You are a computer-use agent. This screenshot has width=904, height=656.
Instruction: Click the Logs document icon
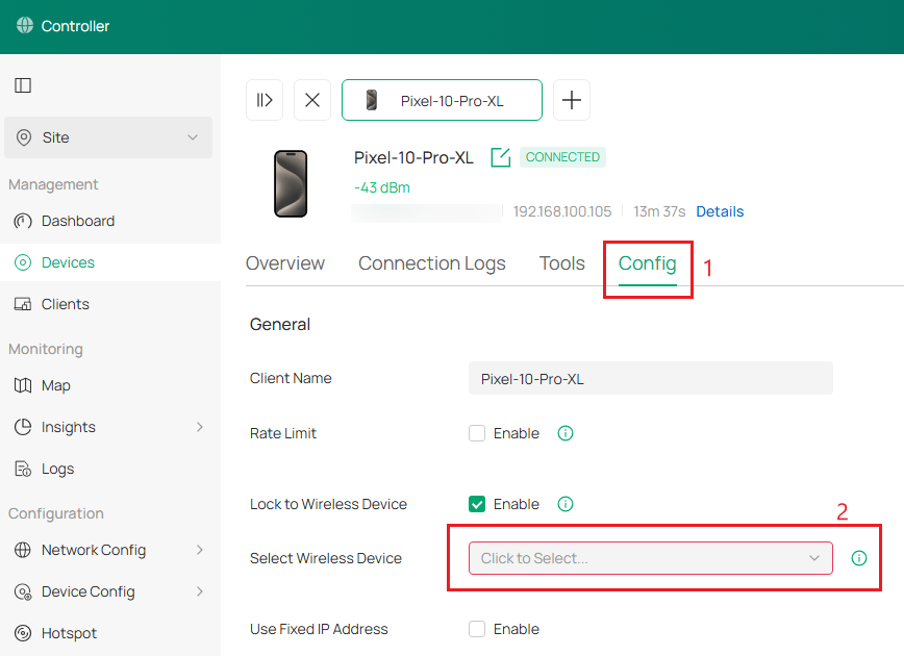tap(22, 469)
